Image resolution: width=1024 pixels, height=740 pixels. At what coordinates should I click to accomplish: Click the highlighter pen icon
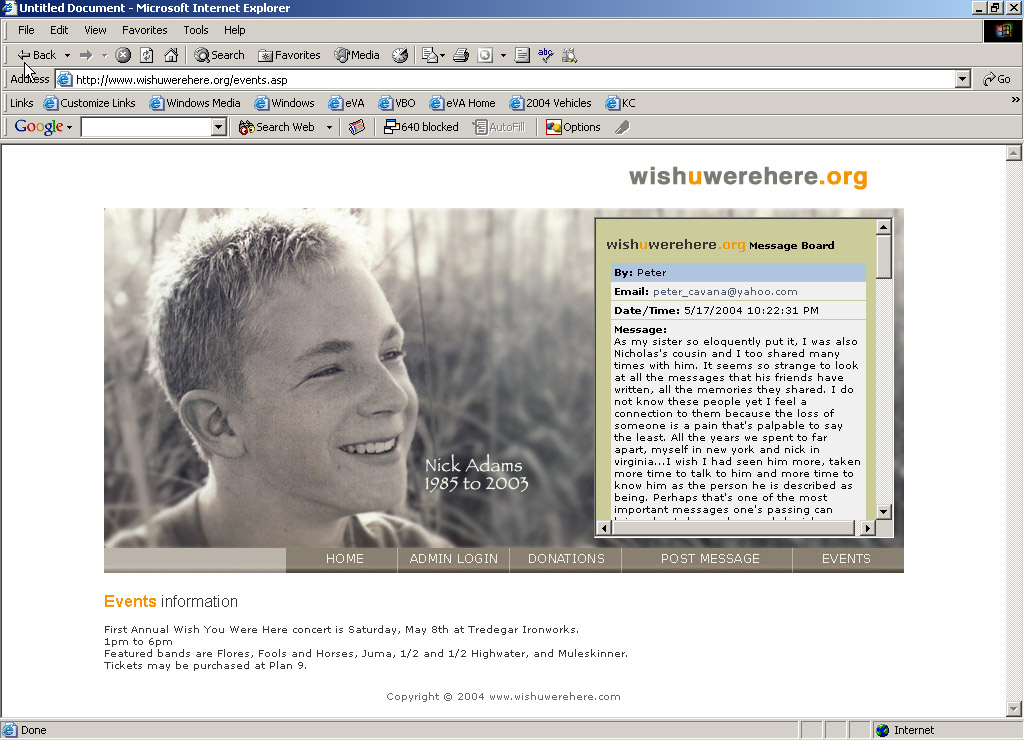coord(622,127)
